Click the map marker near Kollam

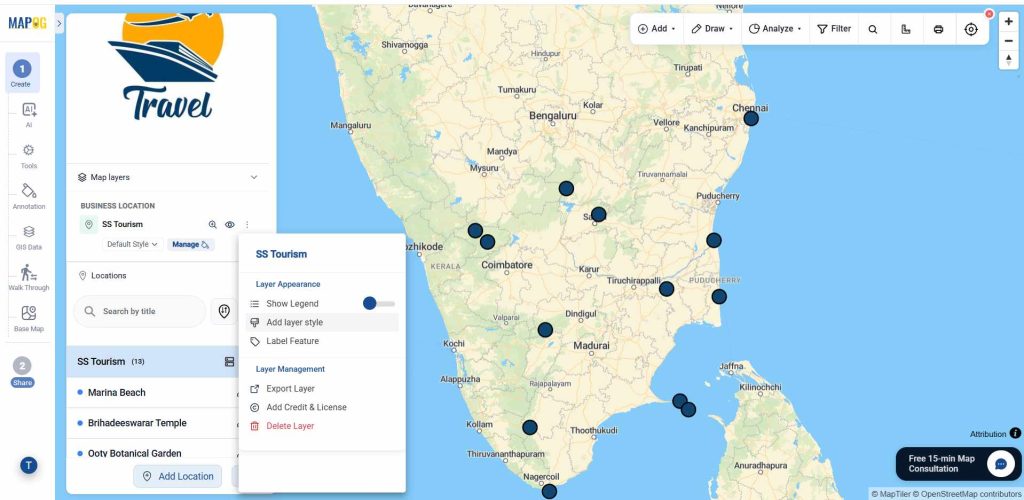pyautogui.click(x=530, y=428)
